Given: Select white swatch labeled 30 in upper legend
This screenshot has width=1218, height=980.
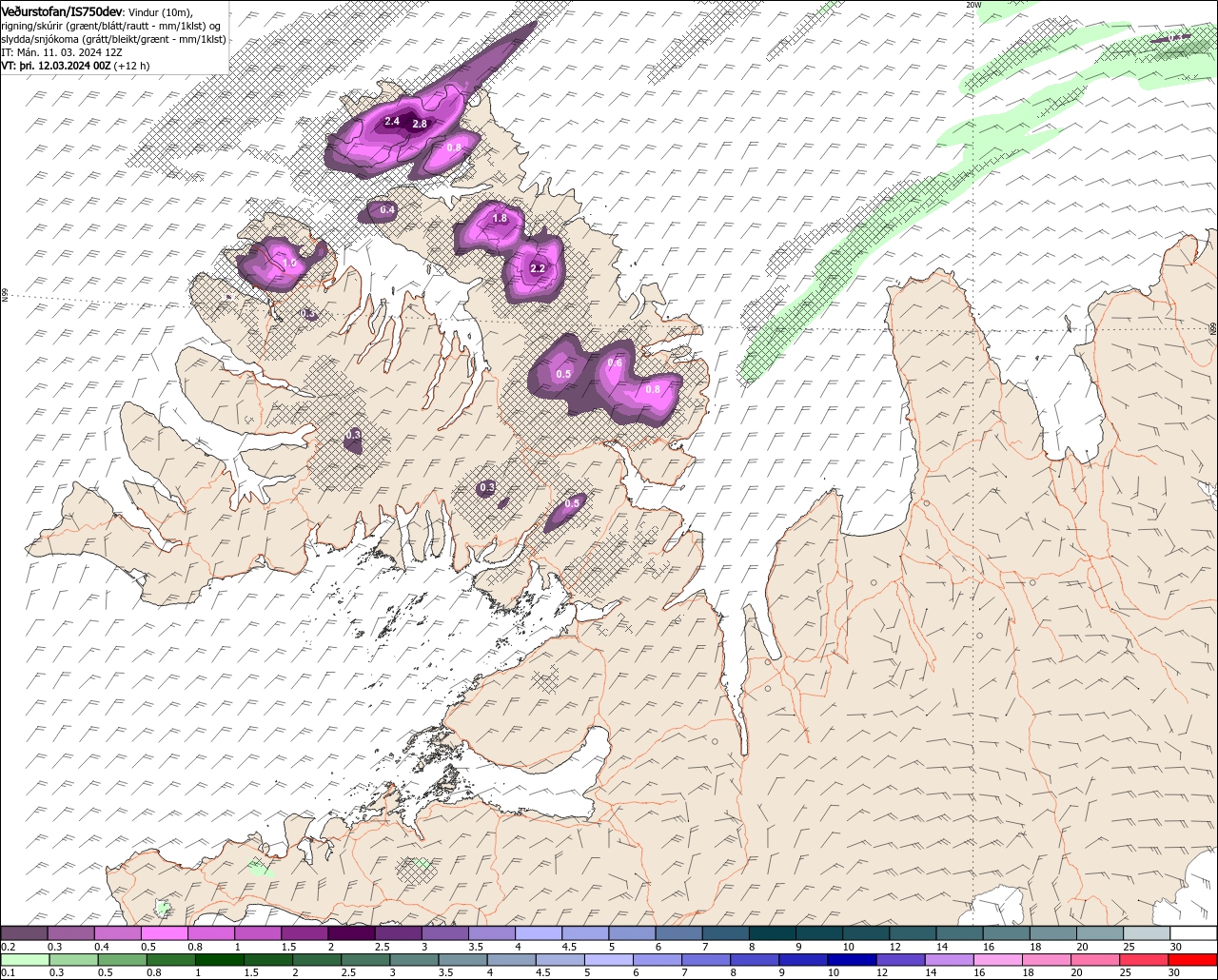Looking at the screenshot, I should click(1193, 933).
